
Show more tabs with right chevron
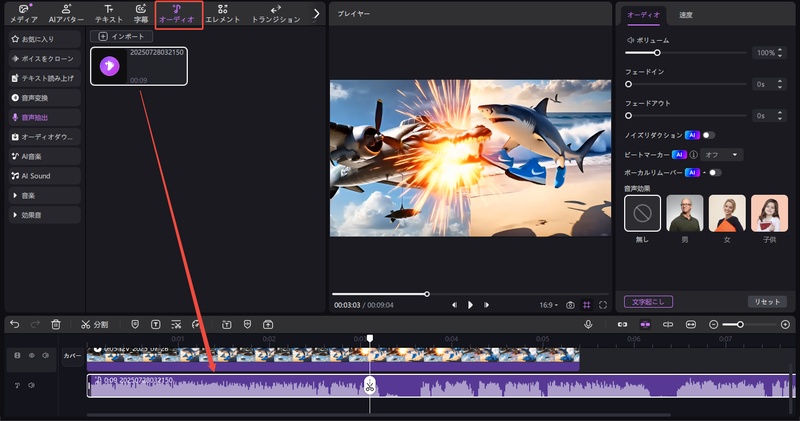(316, 14)
